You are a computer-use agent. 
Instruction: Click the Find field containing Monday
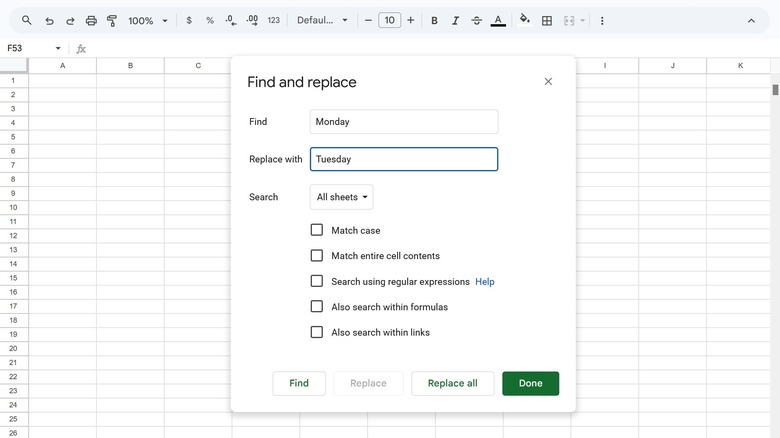[x=404, y=121]
